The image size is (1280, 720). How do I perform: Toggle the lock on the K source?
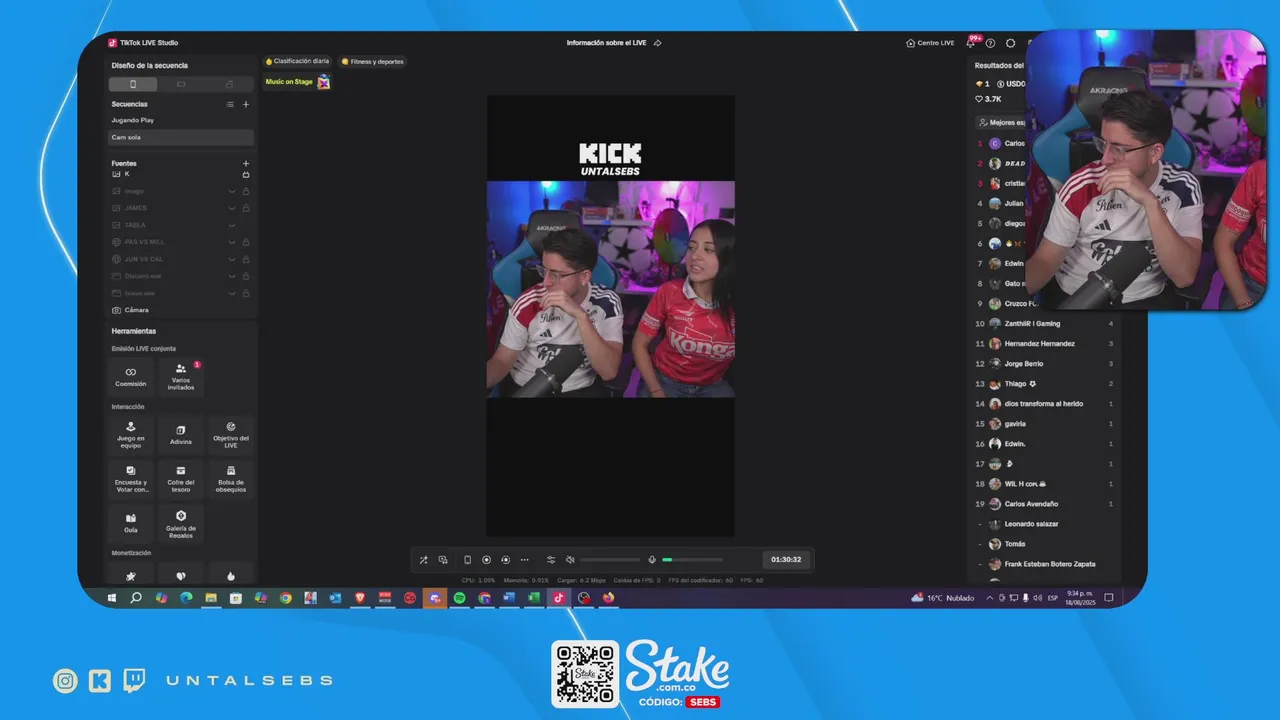coord(246,174)
